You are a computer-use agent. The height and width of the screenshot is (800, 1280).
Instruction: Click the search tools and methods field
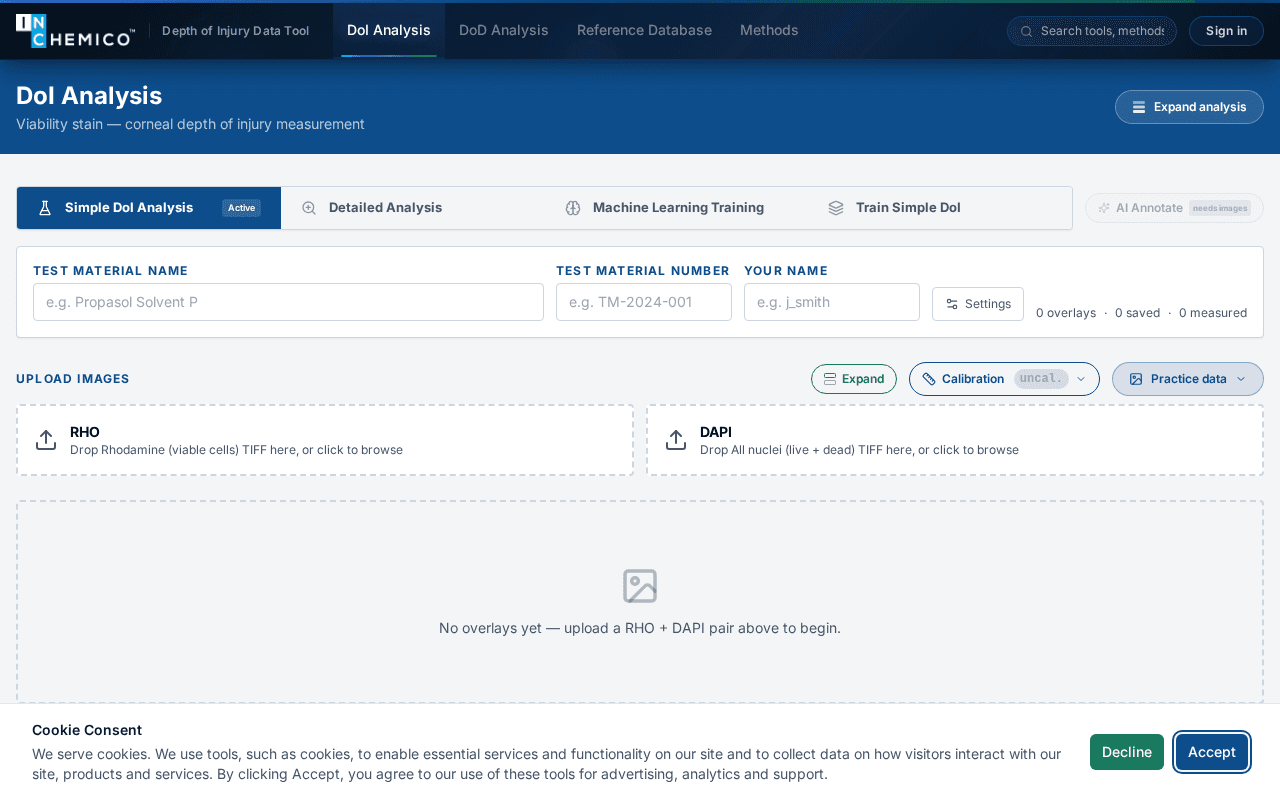coord(1092,31)
